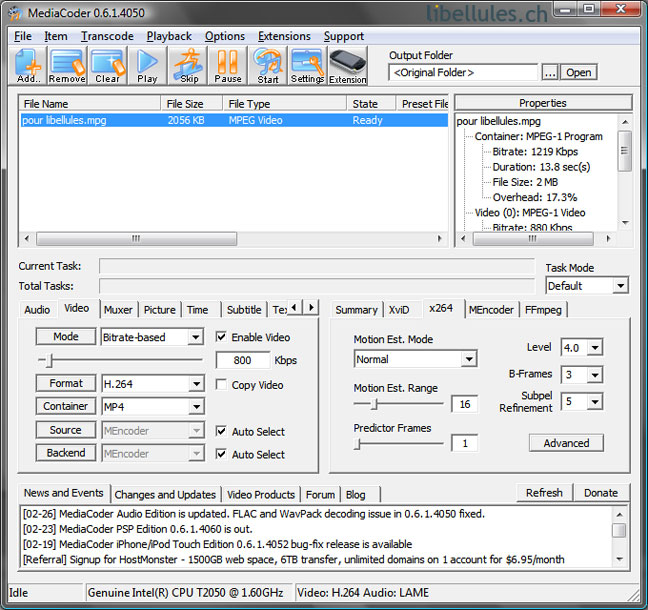Toggle the Enable Video checkbox
The image size is (648, 610).
221,337
